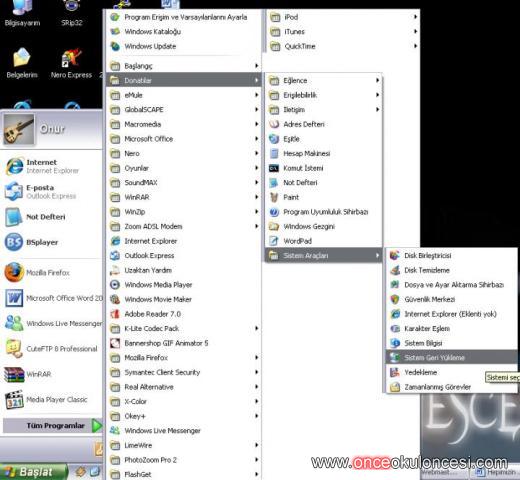Expand the Symantec Client Security submenu arrow

click(x=256, y=372)
